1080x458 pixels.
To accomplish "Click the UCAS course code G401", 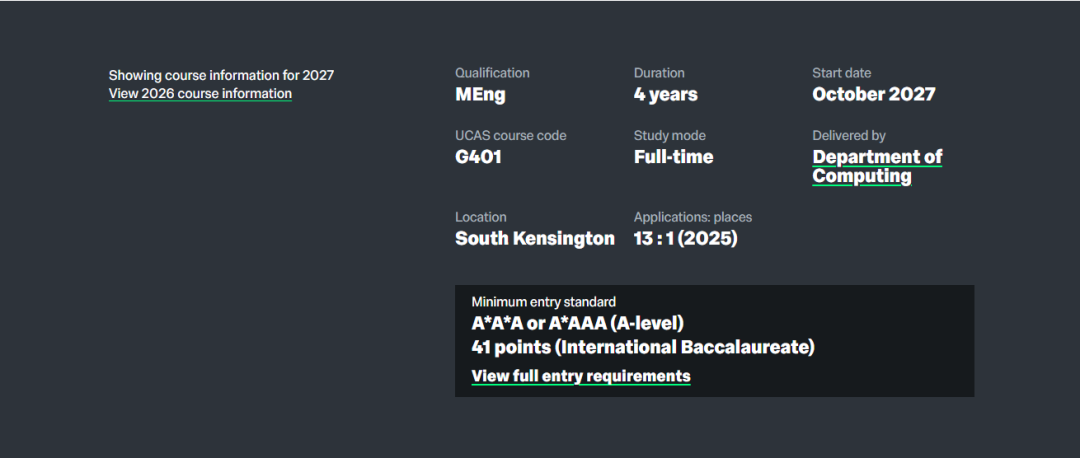I will tap(478, 157).
